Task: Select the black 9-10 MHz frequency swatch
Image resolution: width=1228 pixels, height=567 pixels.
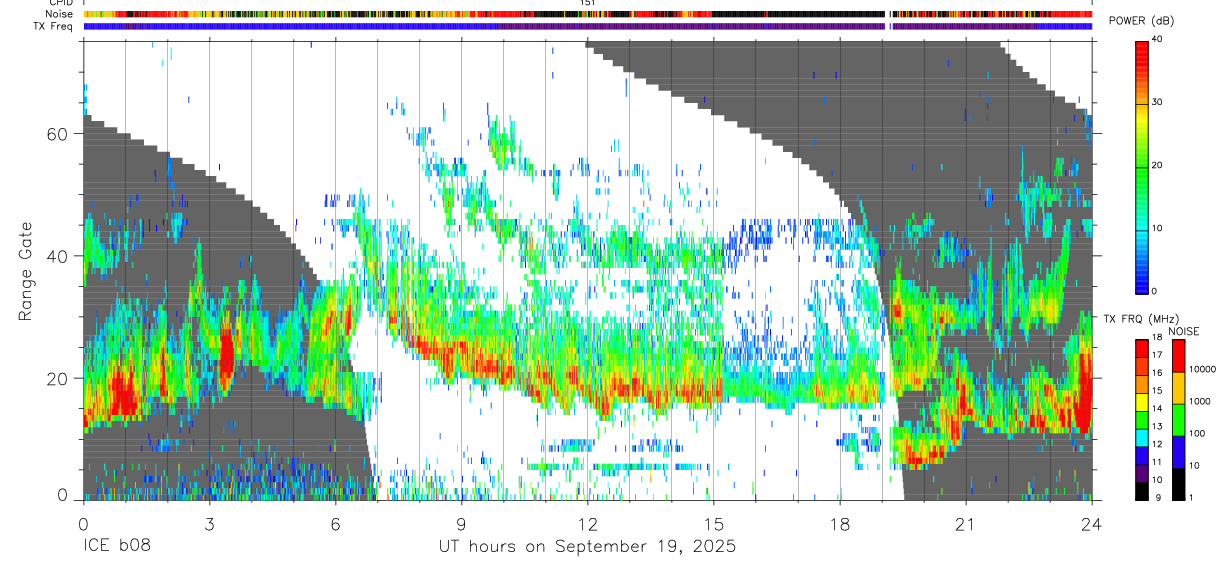Action: 1141,490
